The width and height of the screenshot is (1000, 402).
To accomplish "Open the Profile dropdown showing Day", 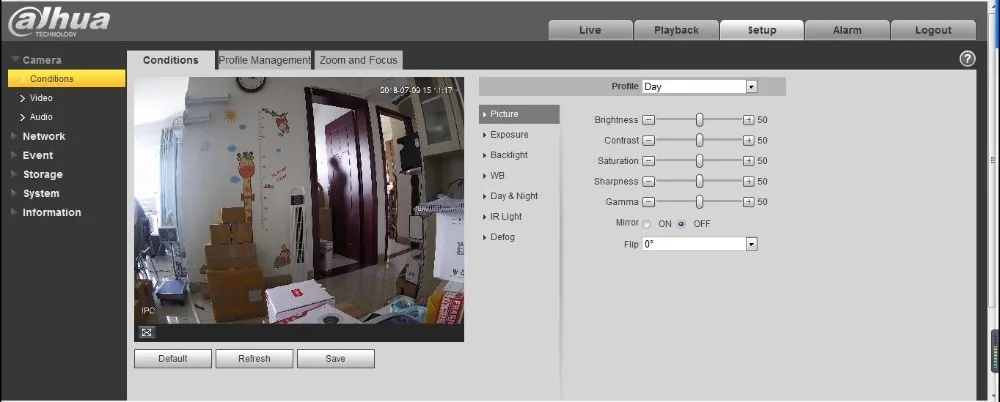I will coord(700,87).
